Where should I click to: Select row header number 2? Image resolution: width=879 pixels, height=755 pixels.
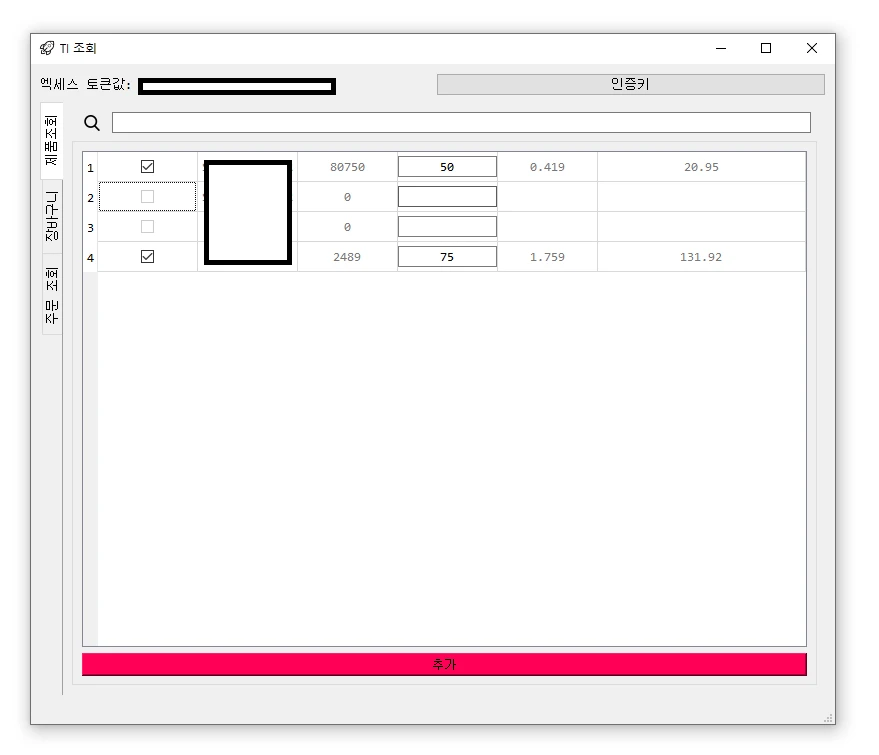(90, 197)
